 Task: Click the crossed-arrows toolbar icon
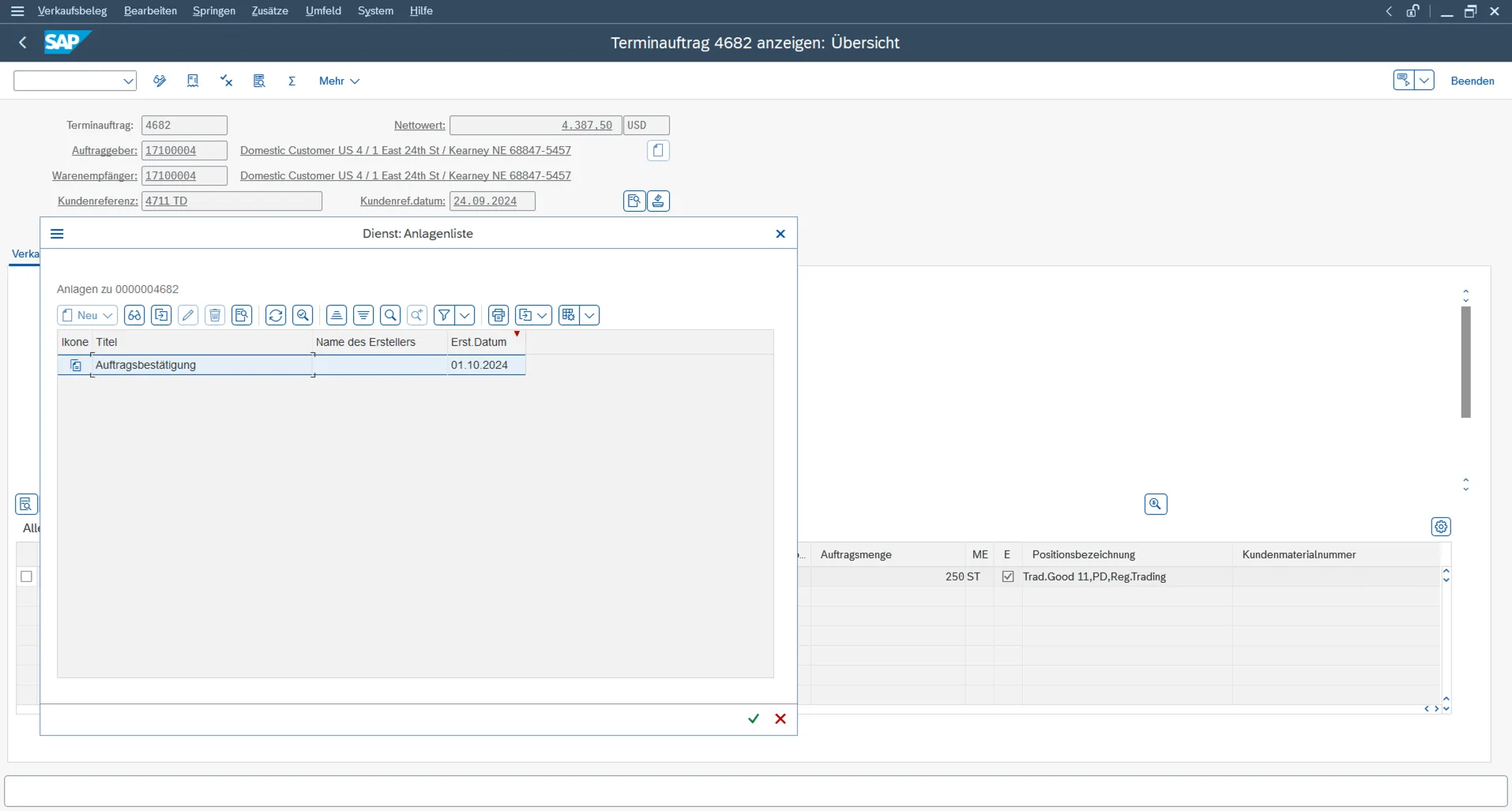(x=226, y=81)
